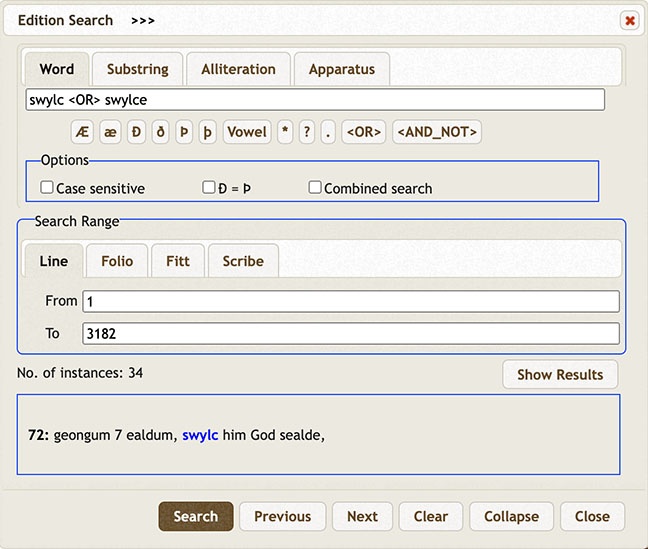Click the 'No. of instances: 34' text
Screen dimensions: 648x549
(80, 373)
